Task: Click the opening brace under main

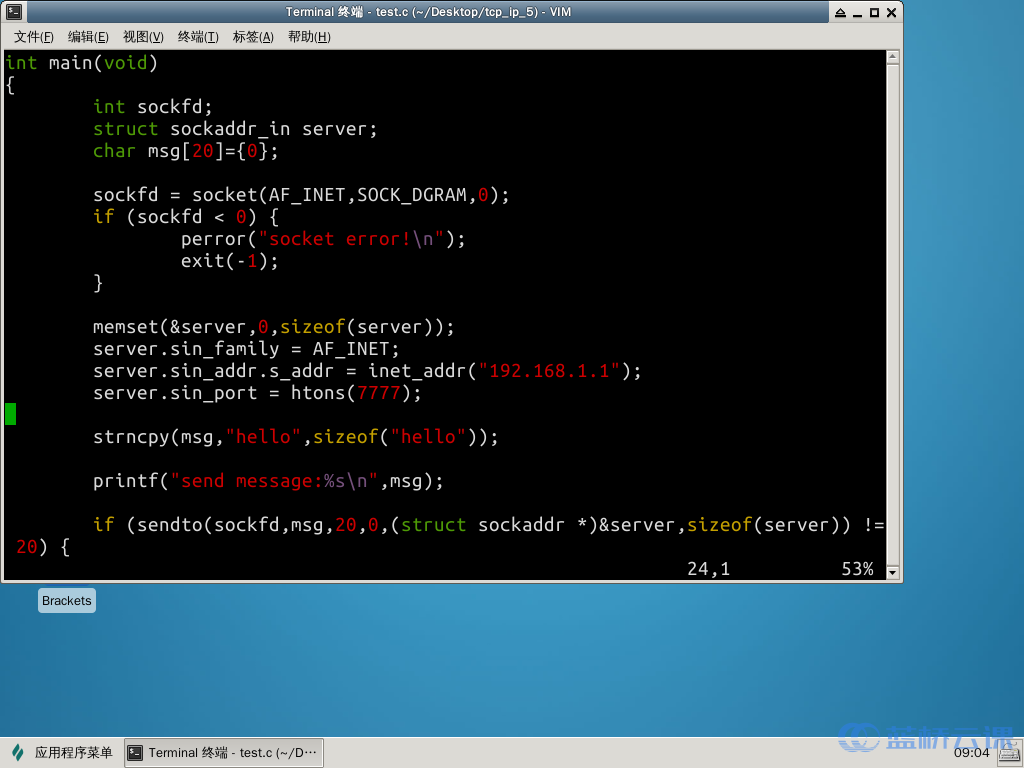Action: click(x=10, y=85)
